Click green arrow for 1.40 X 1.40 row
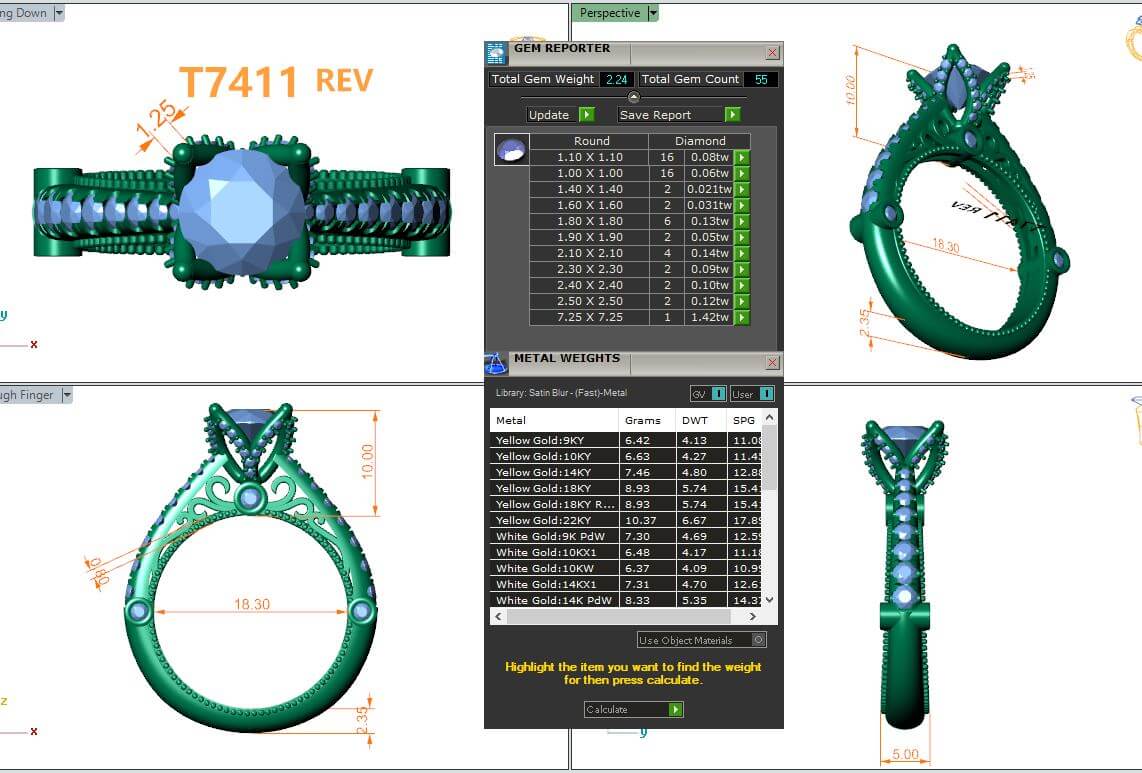Screen dimensions: 1142x773 [742, 189]
